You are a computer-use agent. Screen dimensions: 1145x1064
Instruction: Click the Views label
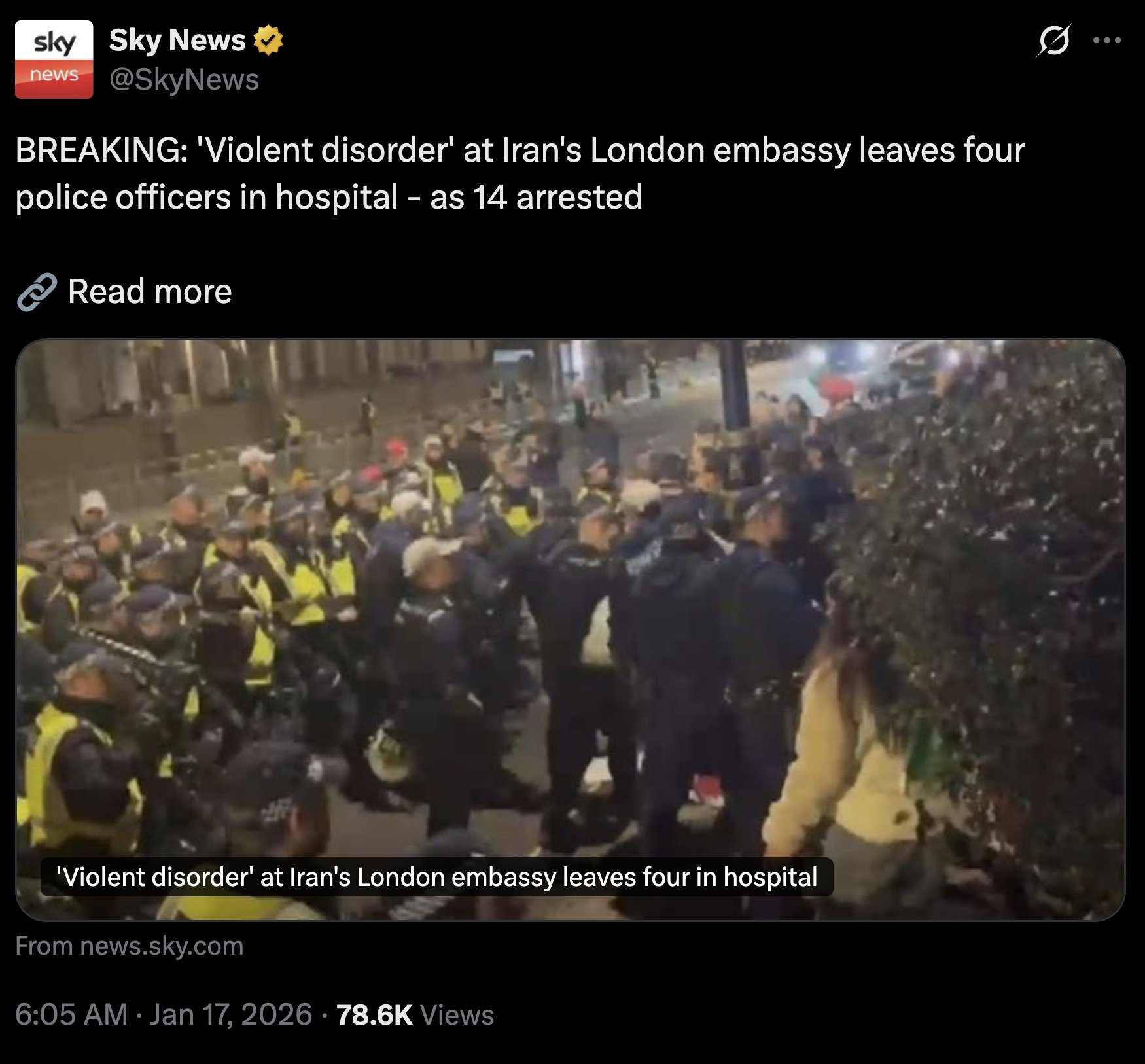coord(457,1015)
